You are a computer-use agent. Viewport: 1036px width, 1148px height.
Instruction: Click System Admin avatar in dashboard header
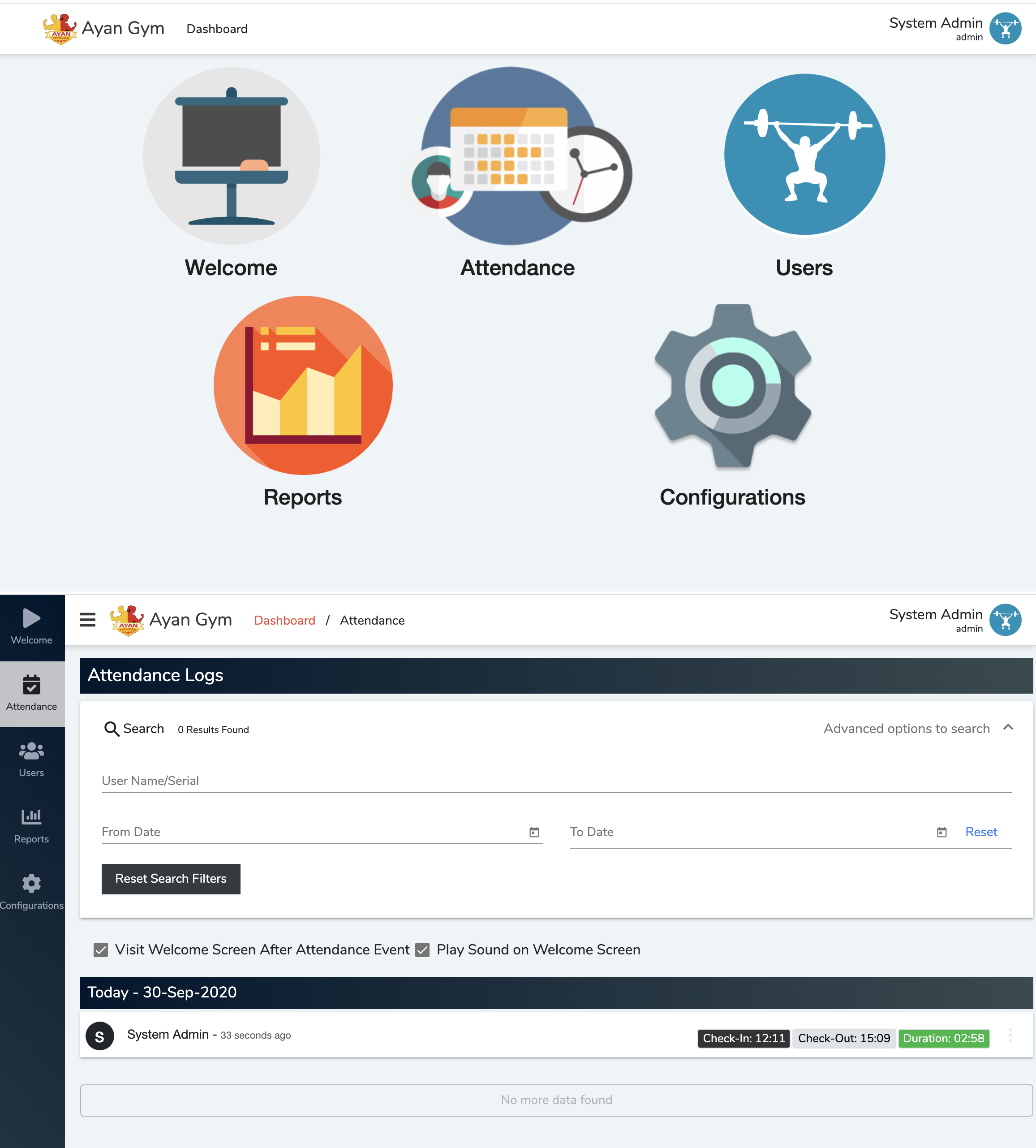(x=1005, y=29)
